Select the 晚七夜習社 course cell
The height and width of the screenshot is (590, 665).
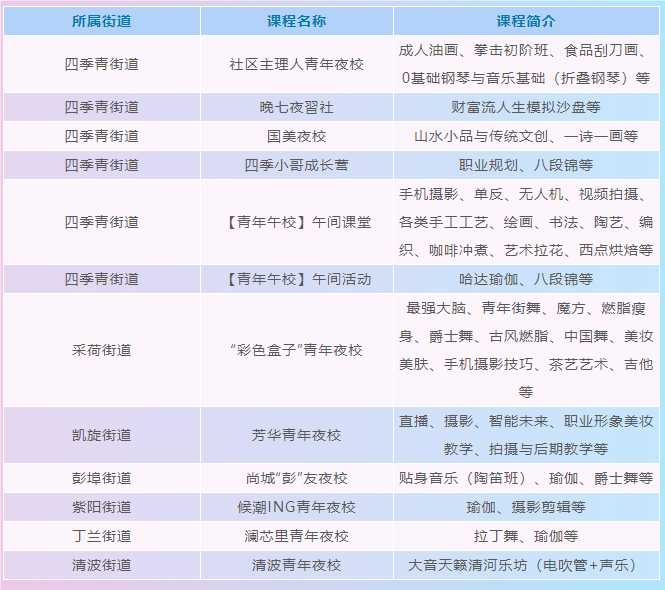pyautogui.click(x=296, y=107)
